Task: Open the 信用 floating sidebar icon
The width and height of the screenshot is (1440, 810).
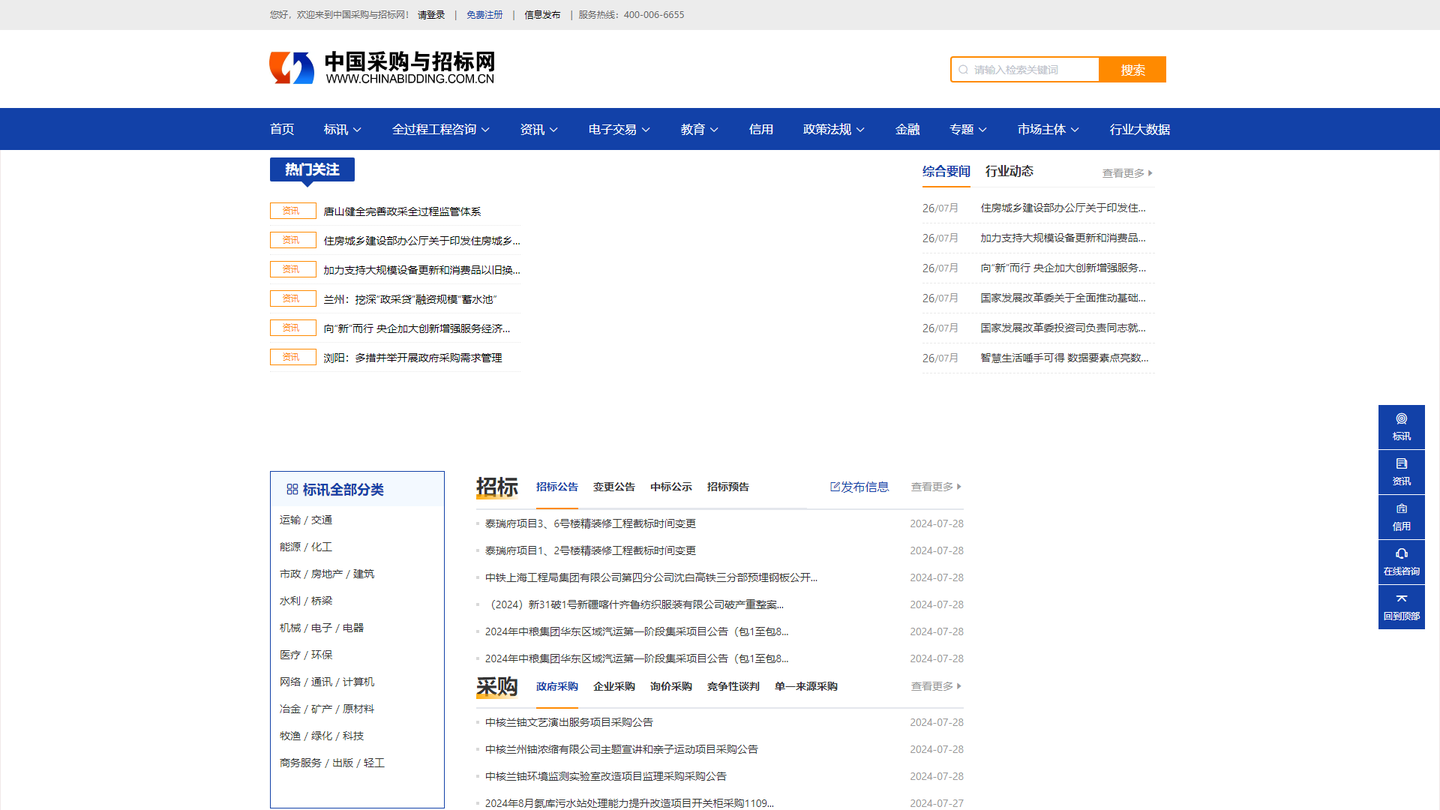Action: point(1401,517)
